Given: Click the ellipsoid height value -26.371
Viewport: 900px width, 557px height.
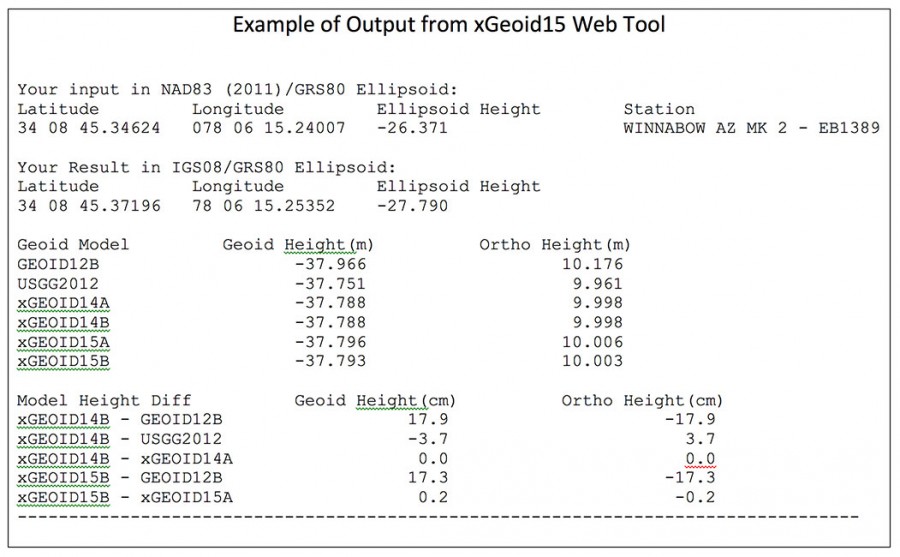Looking at the screenshot, I should [411, 128].
